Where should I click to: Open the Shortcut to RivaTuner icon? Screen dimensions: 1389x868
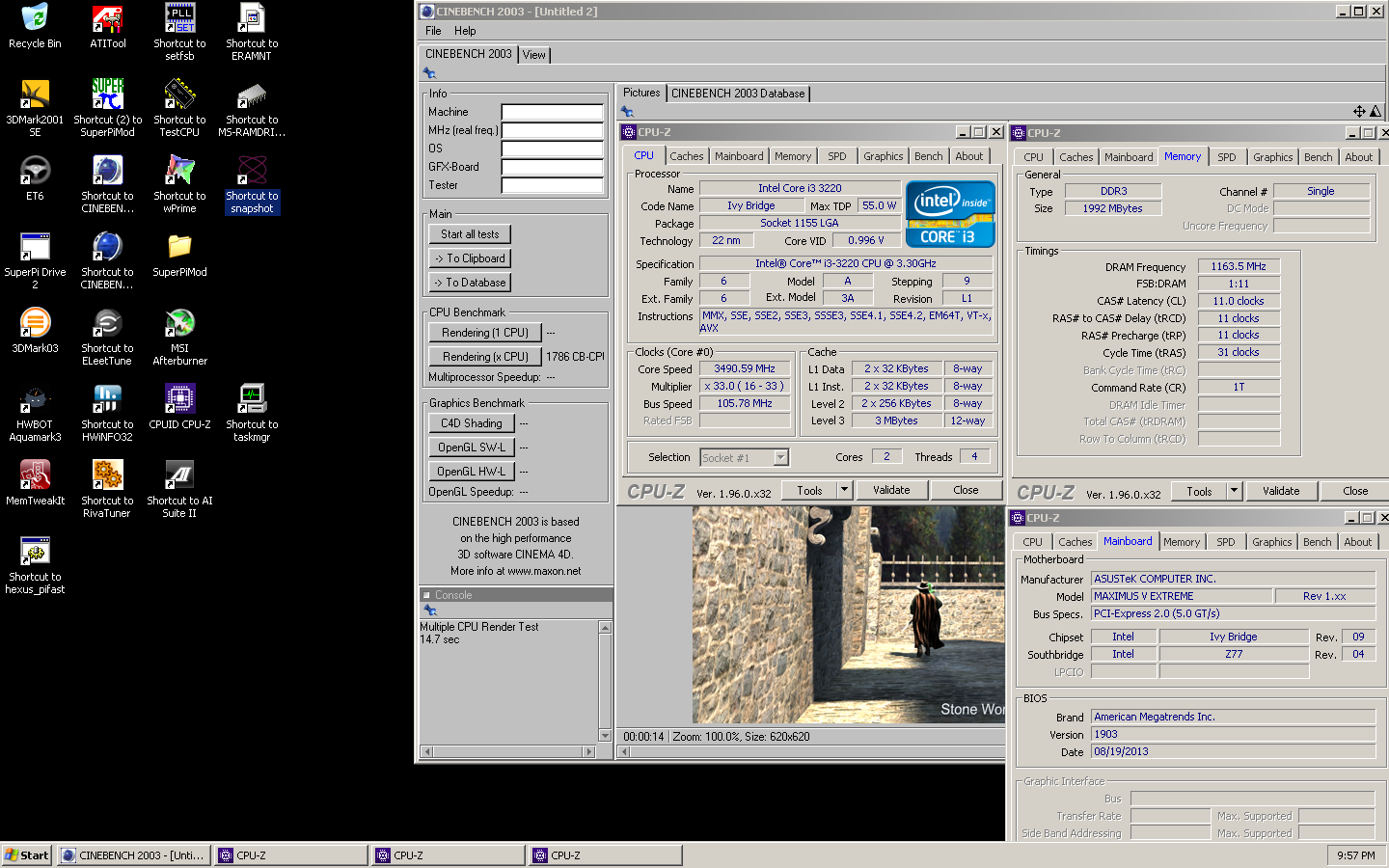107,489
